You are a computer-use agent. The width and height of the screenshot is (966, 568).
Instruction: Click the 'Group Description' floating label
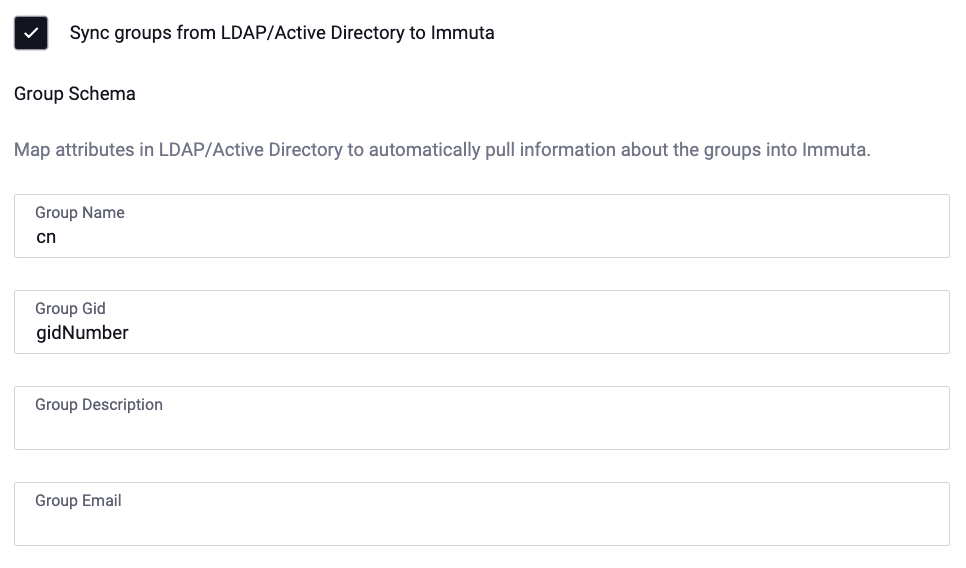(x=99, y=405)
